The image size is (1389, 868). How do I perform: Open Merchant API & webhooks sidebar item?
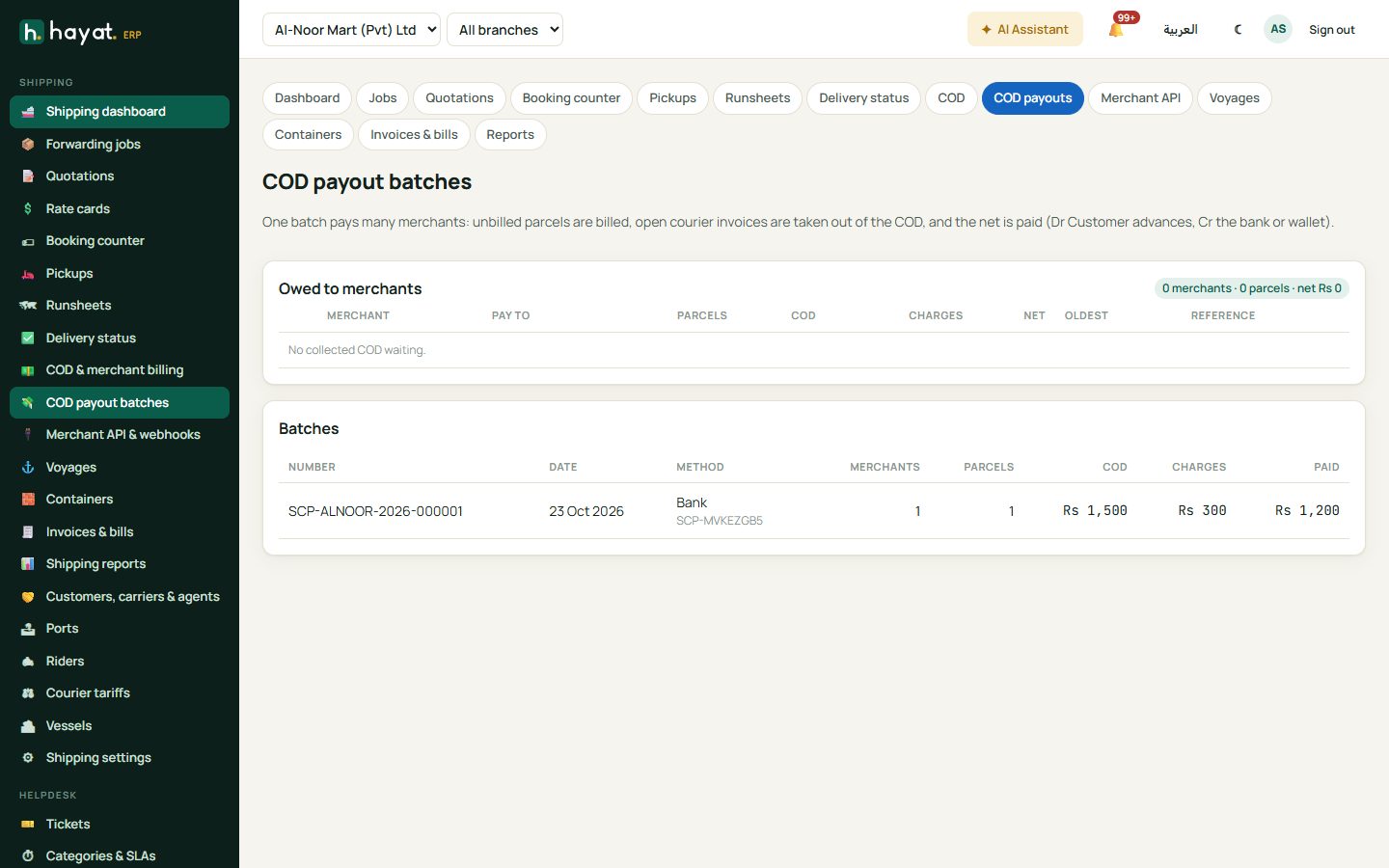[120, 434]
